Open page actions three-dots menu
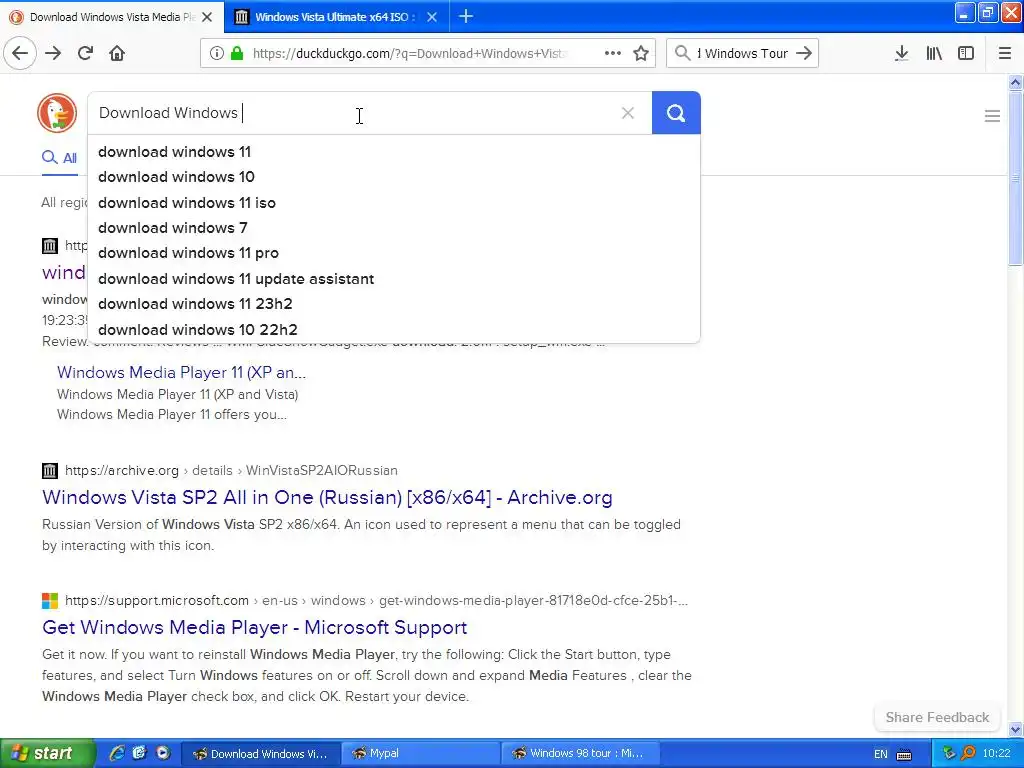Viewport: 1024px width, 768px height. [613, 53]
